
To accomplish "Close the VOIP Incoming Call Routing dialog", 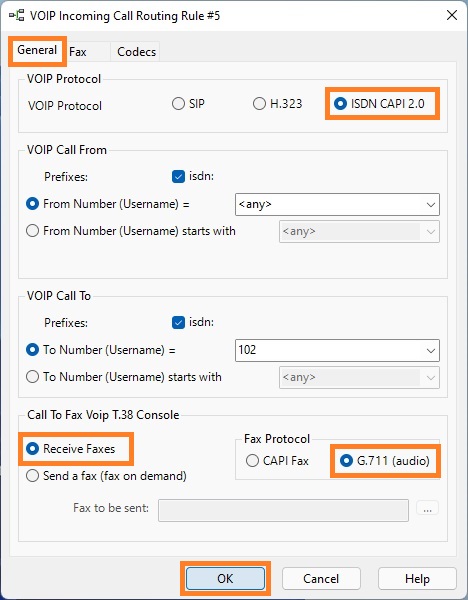I will [x=452, y=15].
